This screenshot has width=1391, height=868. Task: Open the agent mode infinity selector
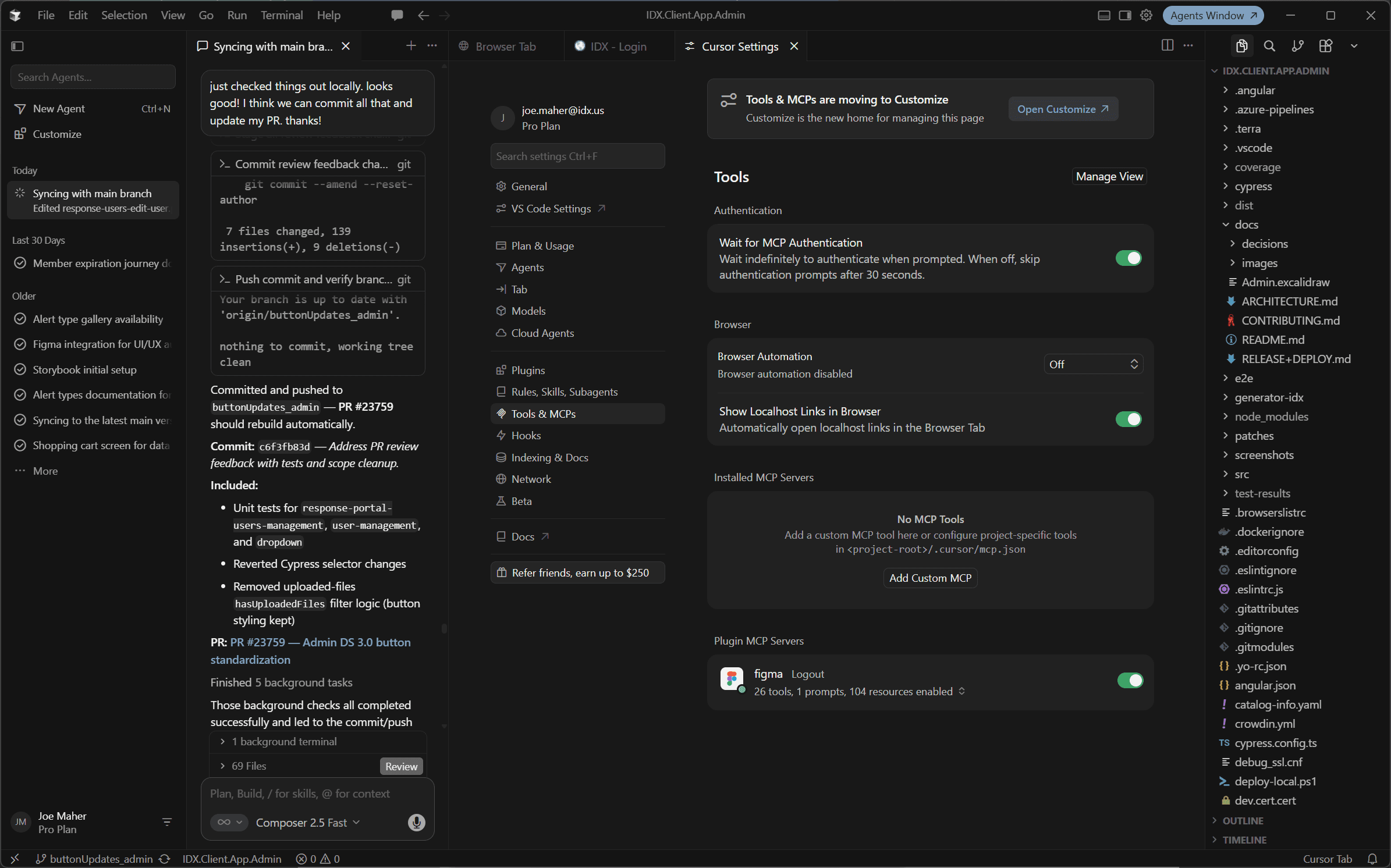click(x=229, y=822)
